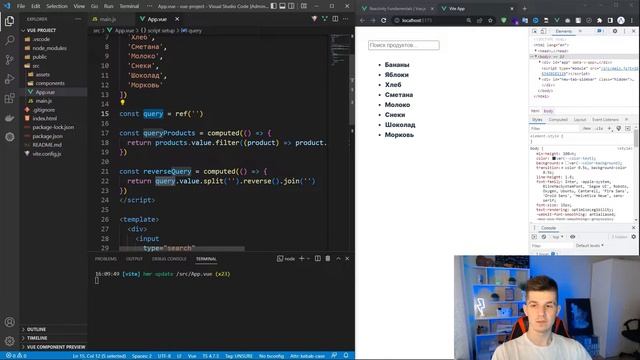The width and height of the screenshot is (640, 360).
Task: Open browser Extensions puzzle icon
Action: [600, 20]
